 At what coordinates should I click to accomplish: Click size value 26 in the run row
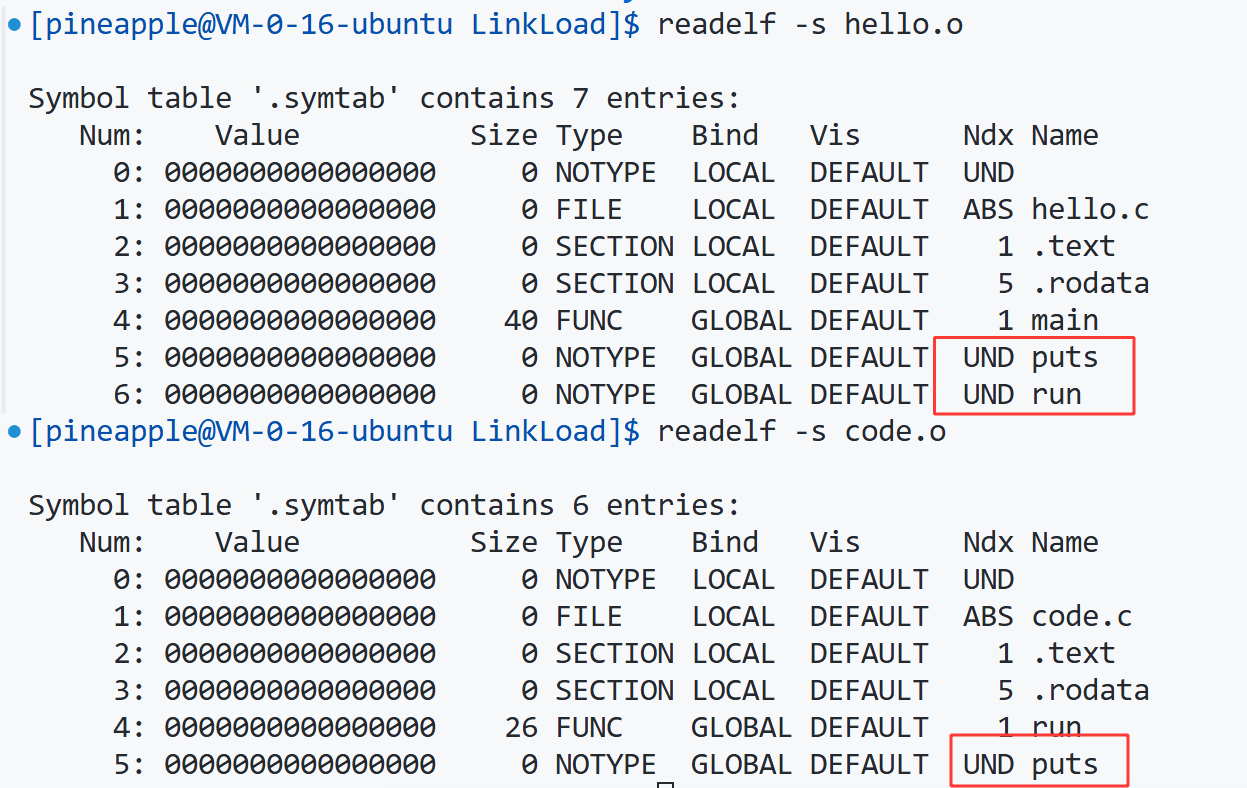pos(521,728)
